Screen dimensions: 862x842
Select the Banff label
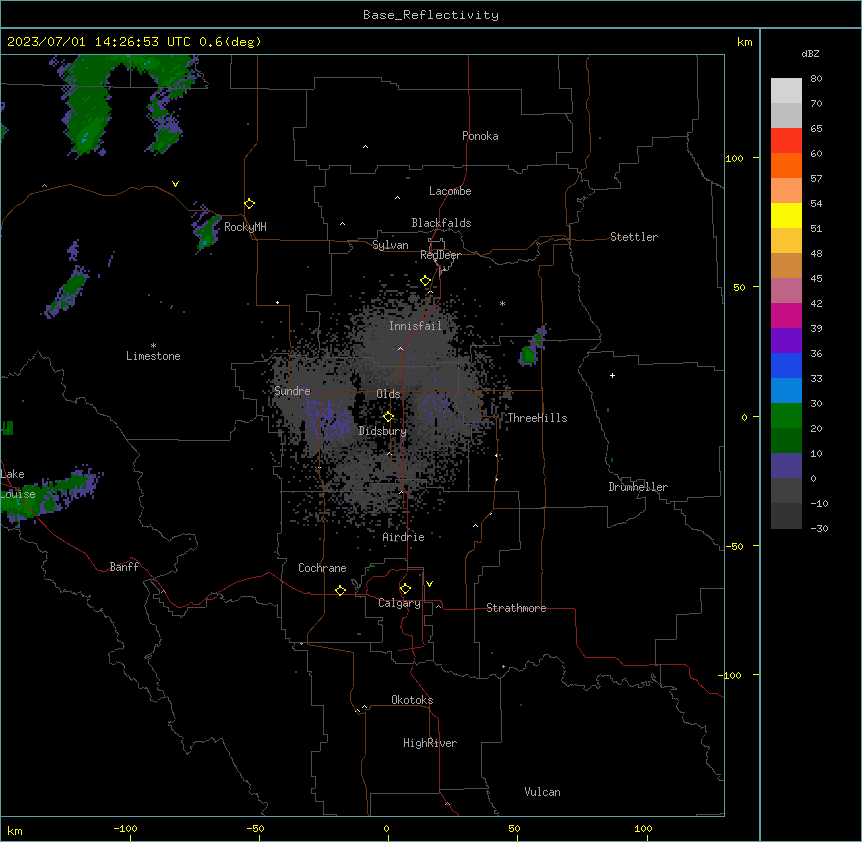click(x=124, y=567)
